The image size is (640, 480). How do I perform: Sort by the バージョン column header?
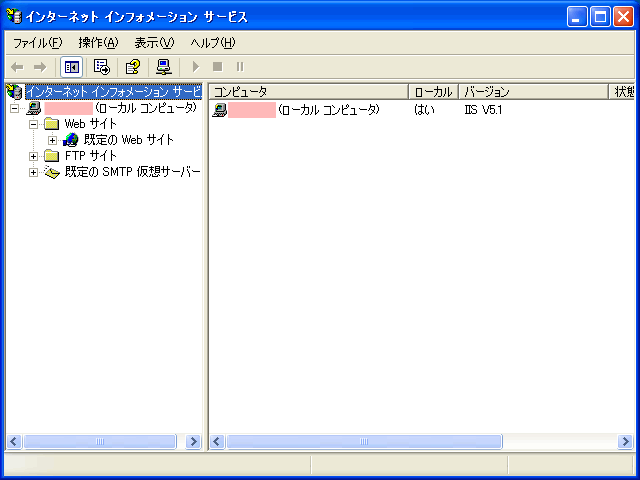[532, 92]
